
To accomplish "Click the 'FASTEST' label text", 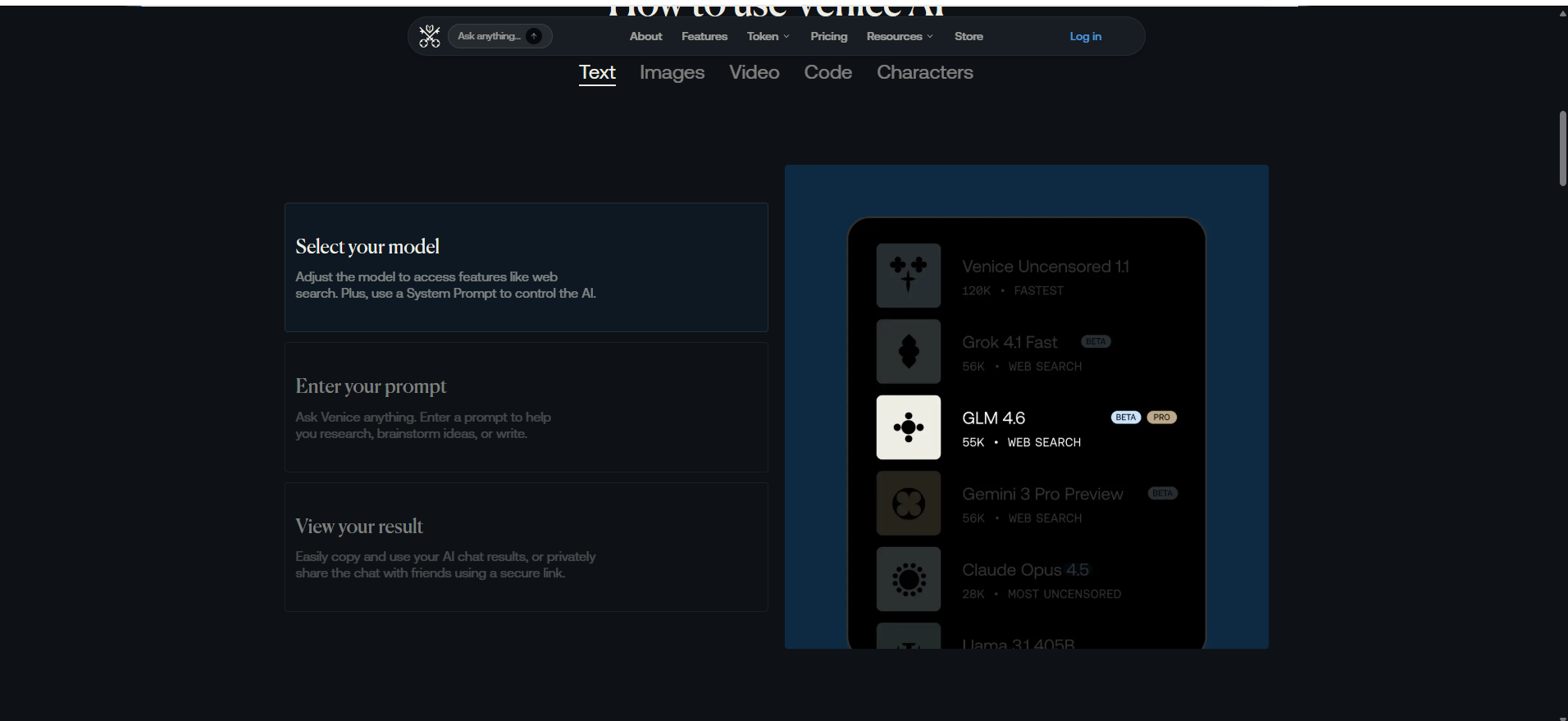I will point(1038,290).
